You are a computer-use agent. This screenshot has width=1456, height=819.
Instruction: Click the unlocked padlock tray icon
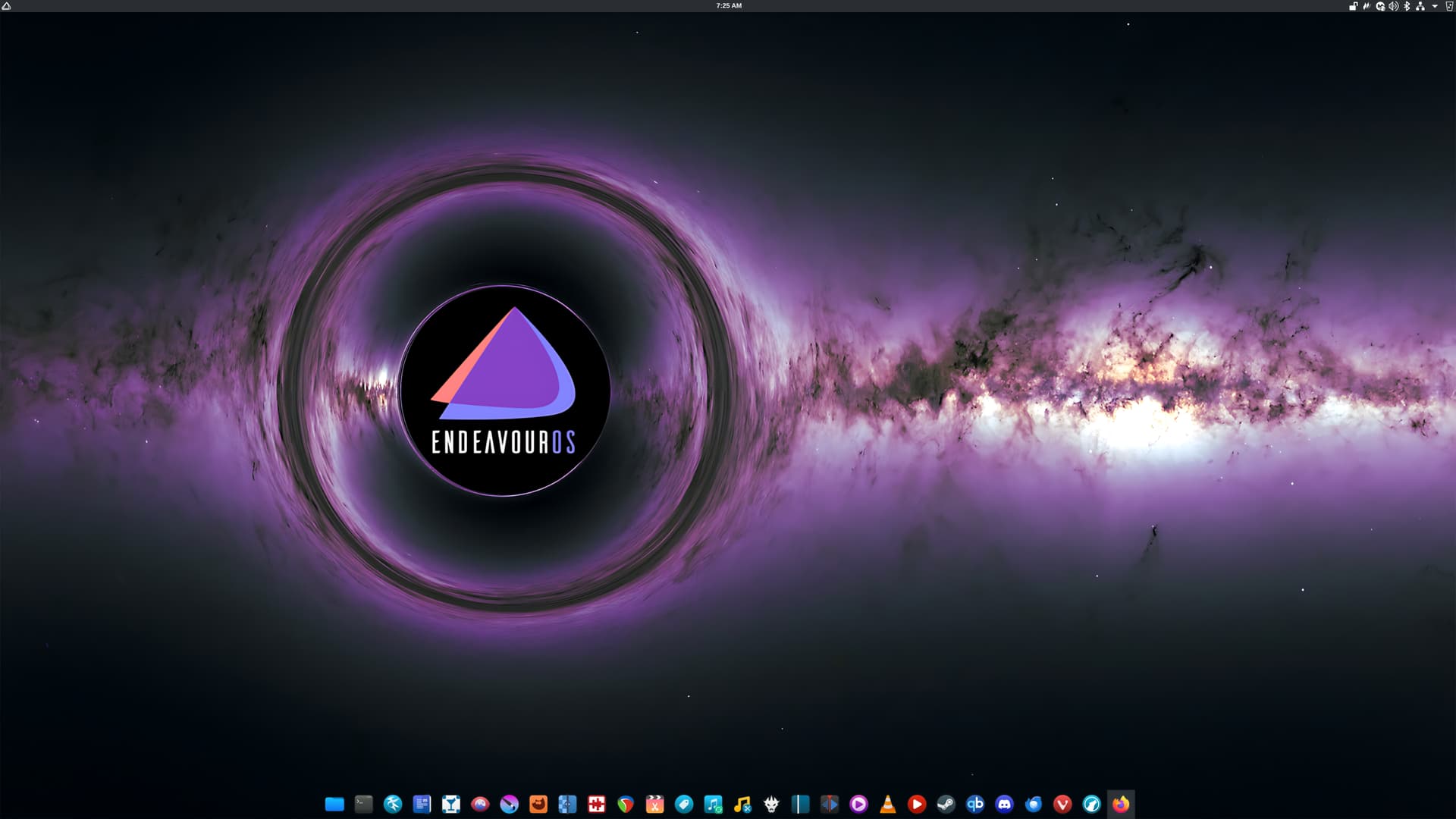point(1354,6)
